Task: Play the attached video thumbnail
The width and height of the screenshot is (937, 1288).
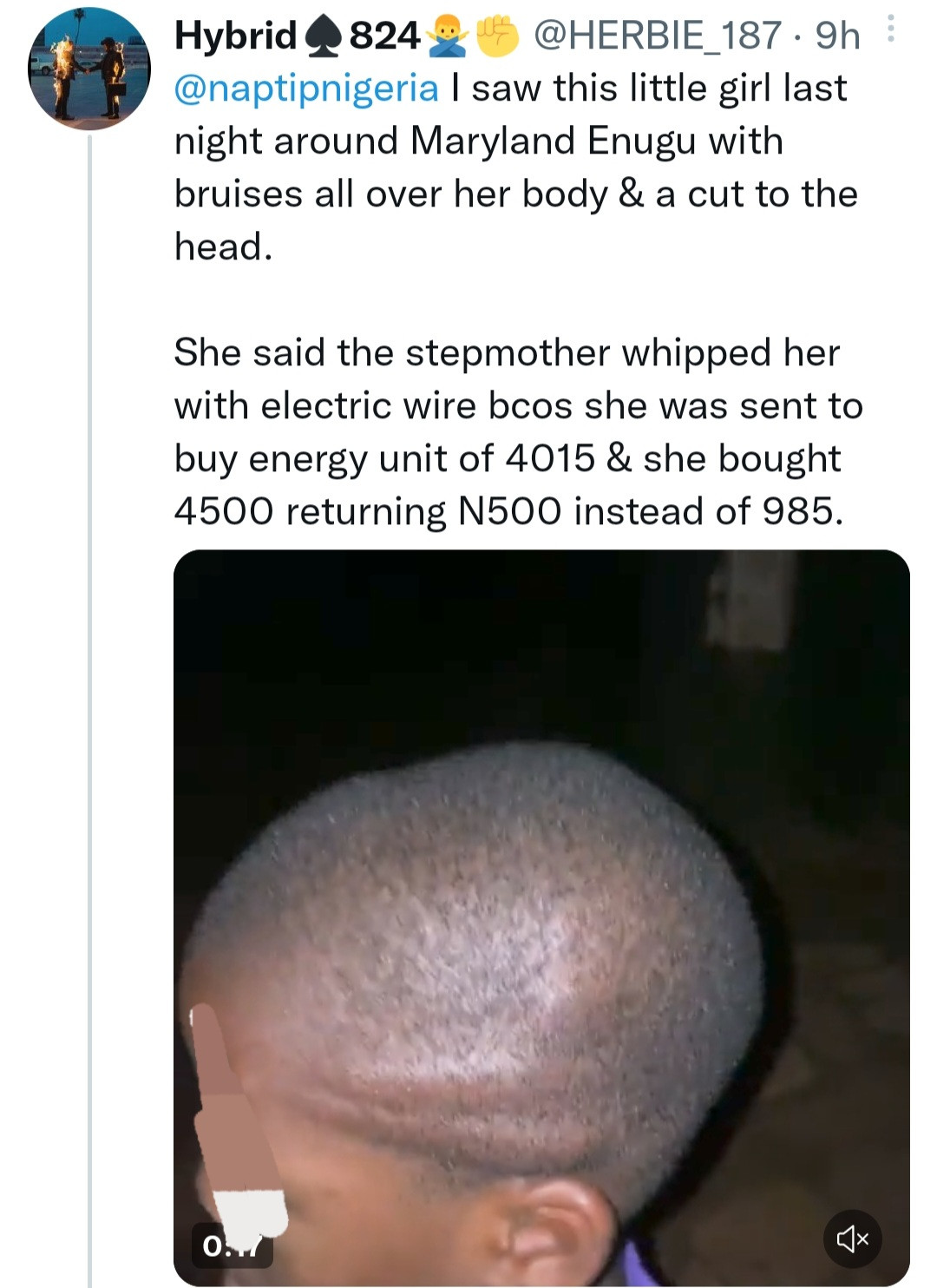Action: tap(541, 917)
